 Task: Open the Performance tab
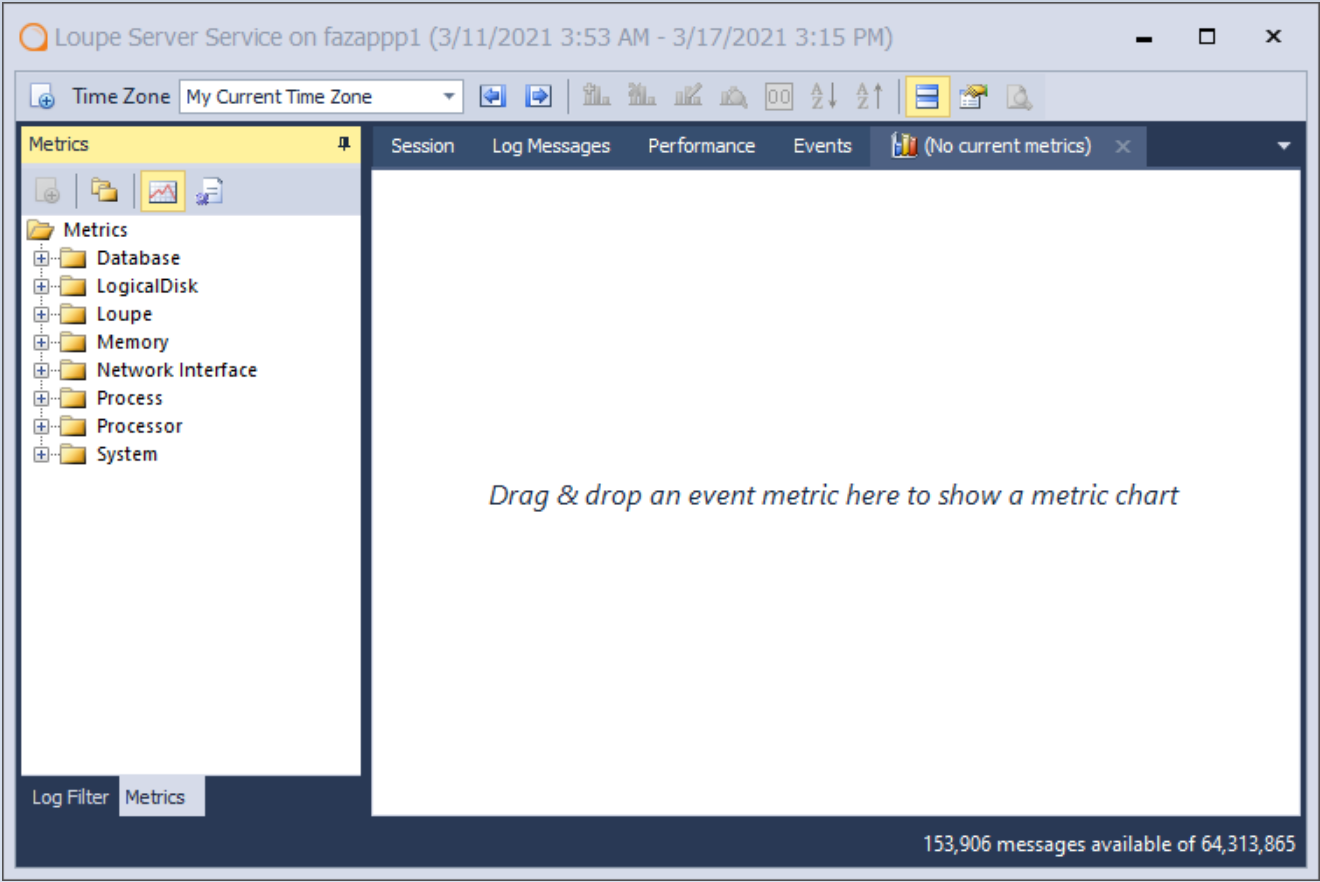(701, 146)
